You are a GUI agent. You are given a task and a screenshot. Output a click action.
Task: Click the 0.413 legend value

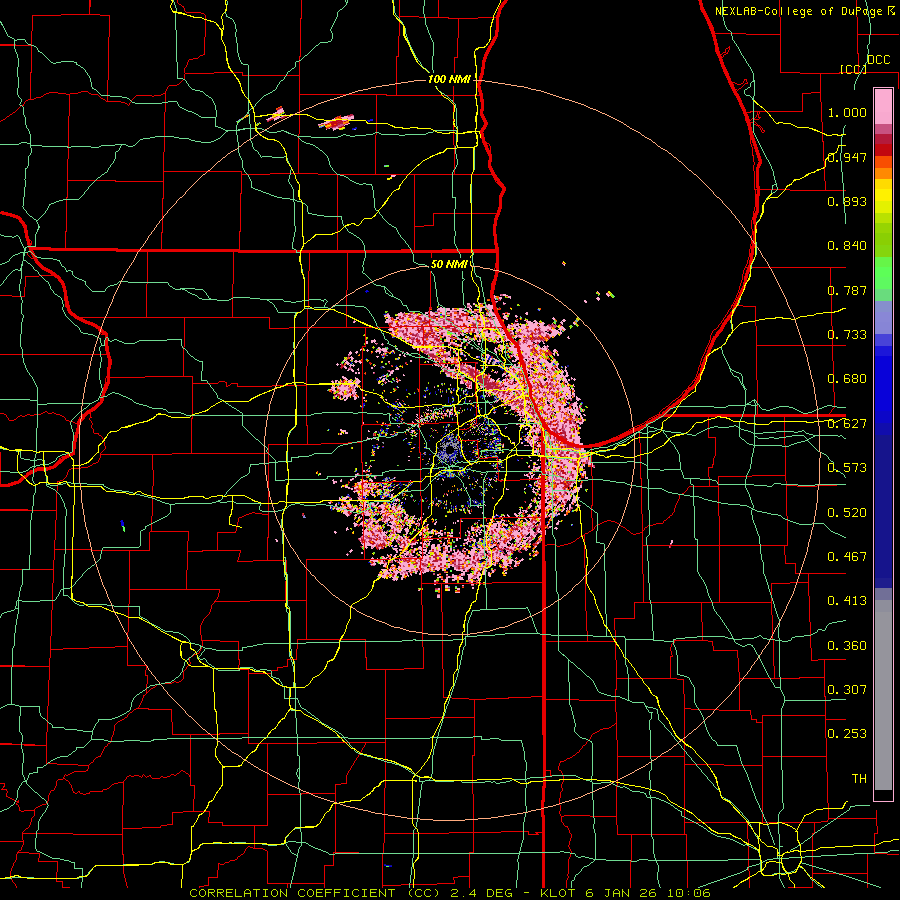pyautogui.click(x=847, y=601)
